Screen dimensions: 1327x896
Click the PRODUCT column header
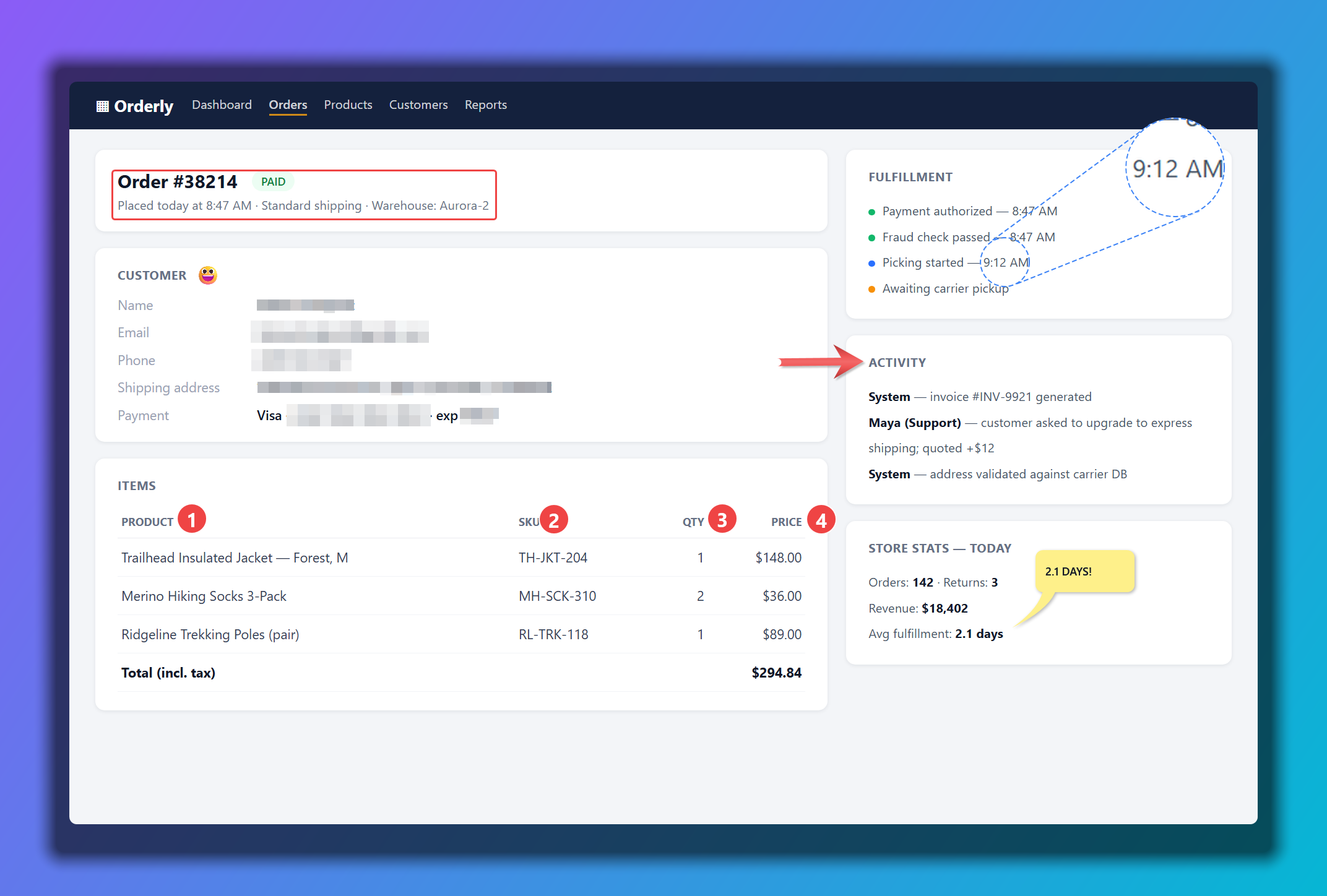coord(147,522)
